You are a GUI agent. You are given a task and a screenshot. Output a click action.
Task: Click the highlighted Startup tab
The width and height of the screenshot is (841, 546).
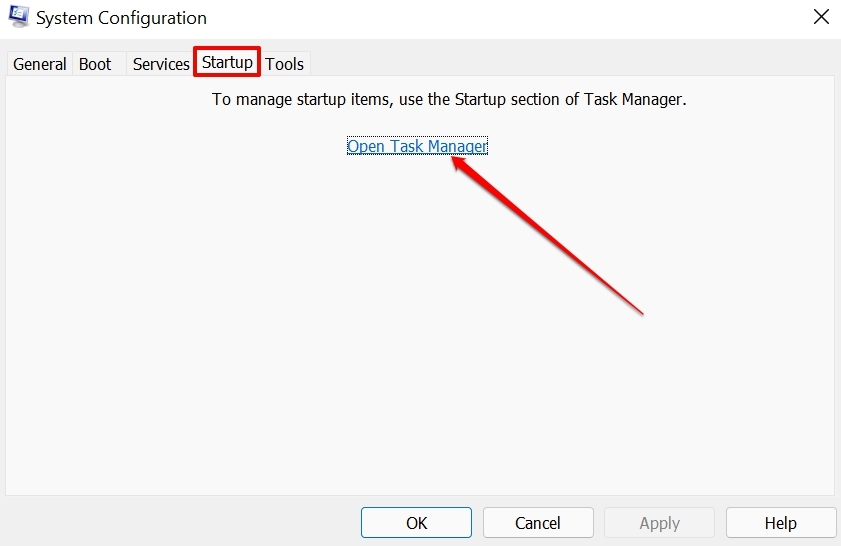click(227, 62)
